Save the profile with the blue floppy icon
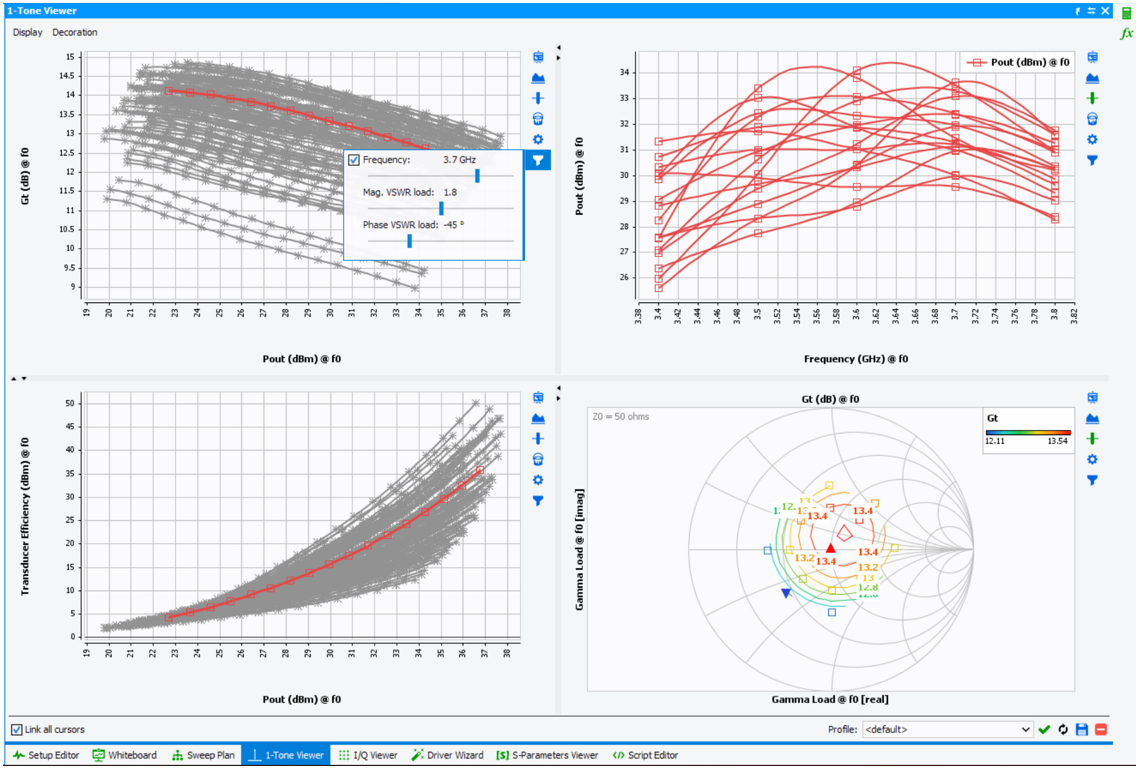 [x=1082, y=730]
